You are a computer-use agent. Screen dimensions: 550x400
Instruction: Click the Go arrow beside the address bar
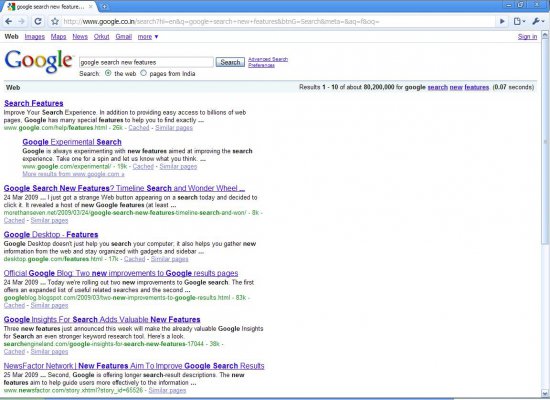pos(502,21)
